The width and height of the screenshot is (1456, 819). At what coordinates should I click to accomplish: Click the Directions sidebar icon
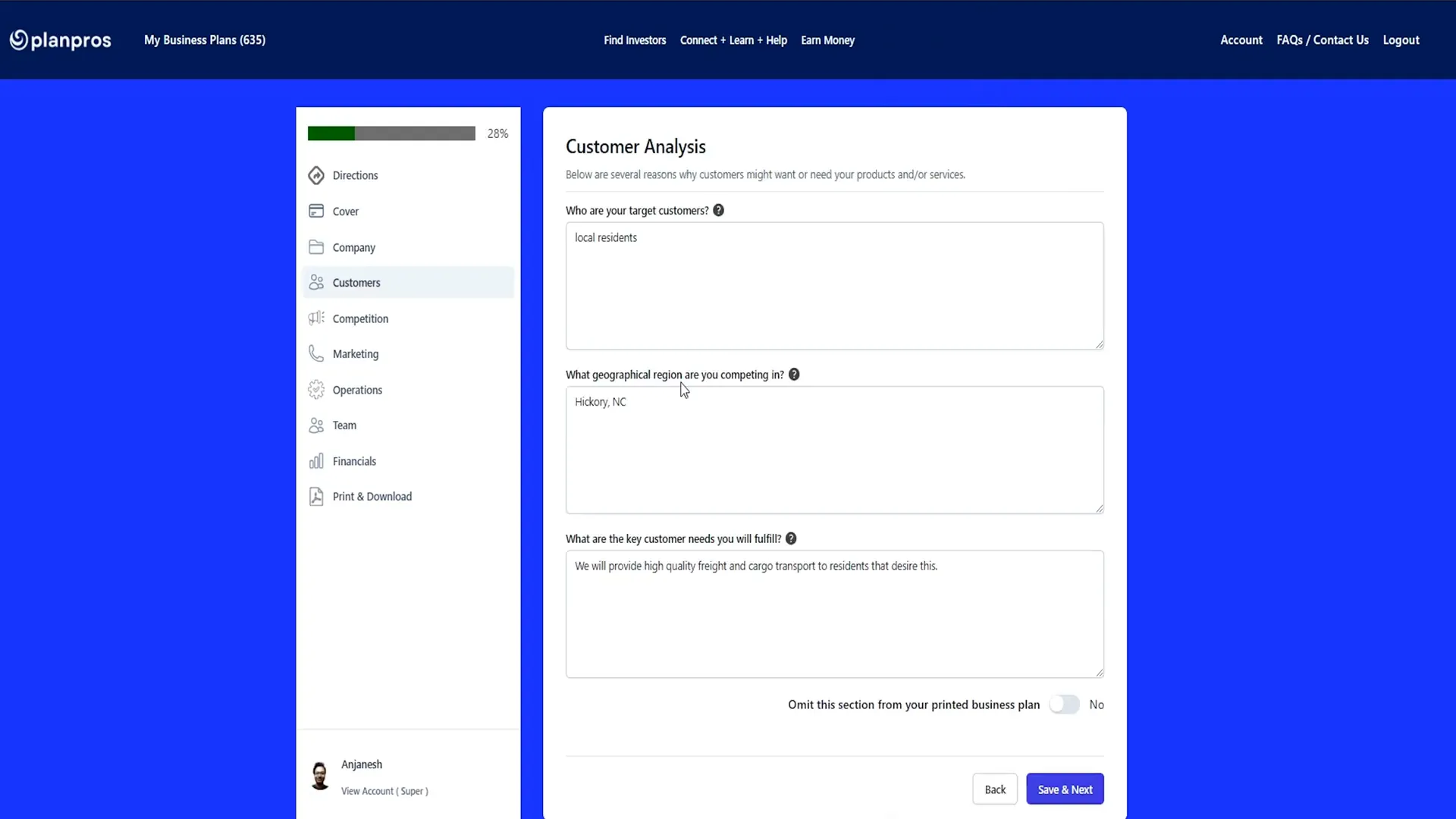316,175
